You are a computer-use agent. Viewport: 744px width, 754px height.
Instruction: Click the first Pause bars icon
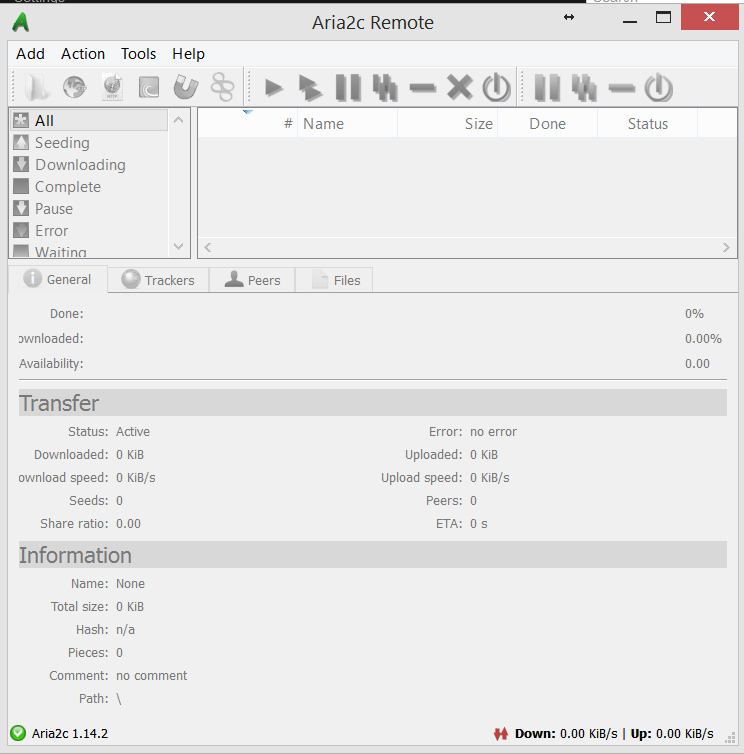coord(348,88)
